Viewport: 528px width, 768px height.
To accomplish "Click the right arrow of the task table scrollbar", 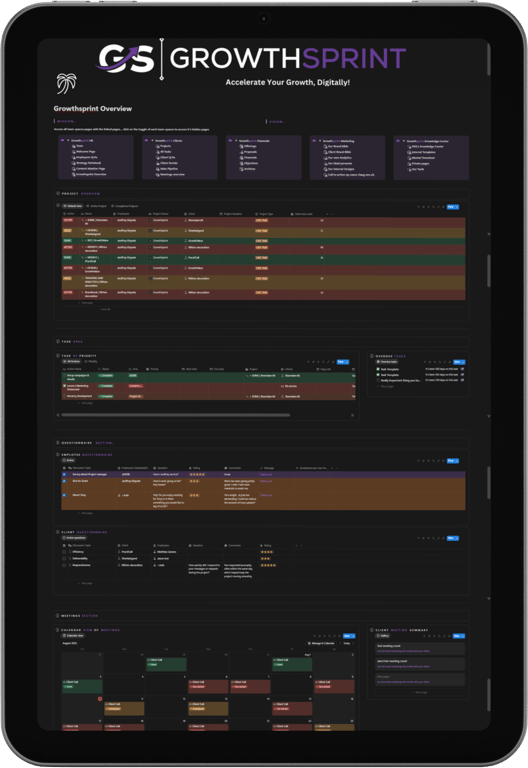I will (353, 415).
